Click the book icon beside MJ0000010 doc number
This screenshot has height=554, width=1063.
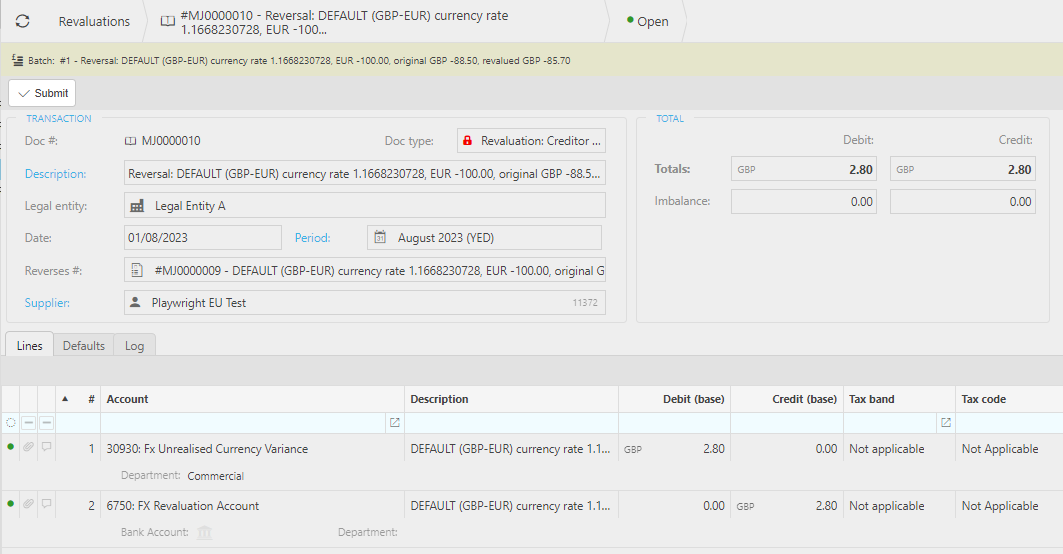pos(131,141)
